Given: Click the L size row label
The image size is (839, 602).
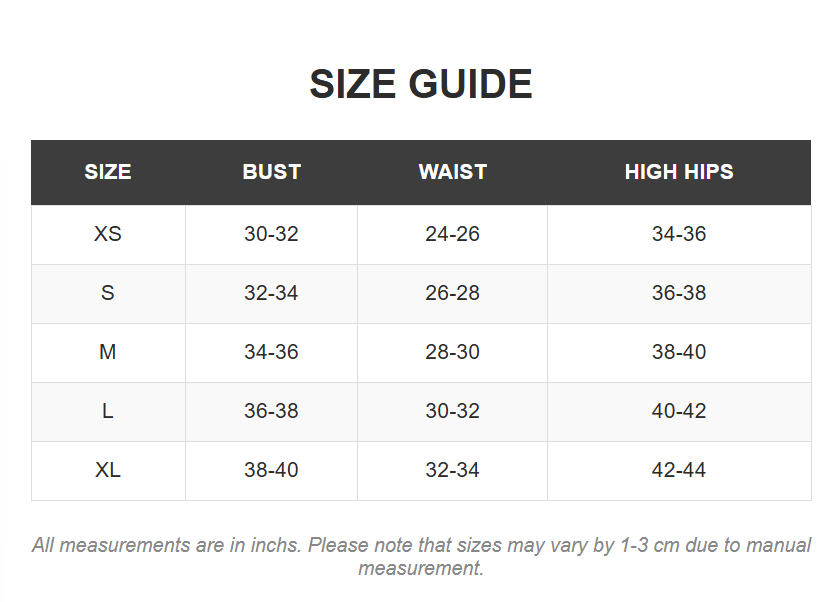Looking at the screenshot, I should tap(108, 411).
